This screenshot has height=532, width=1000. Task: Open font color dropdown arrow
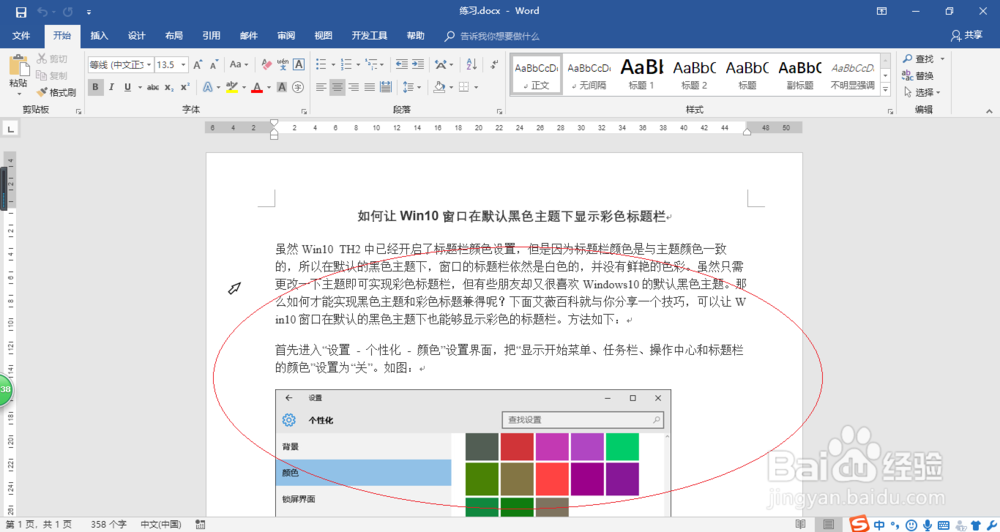point(268,87)
